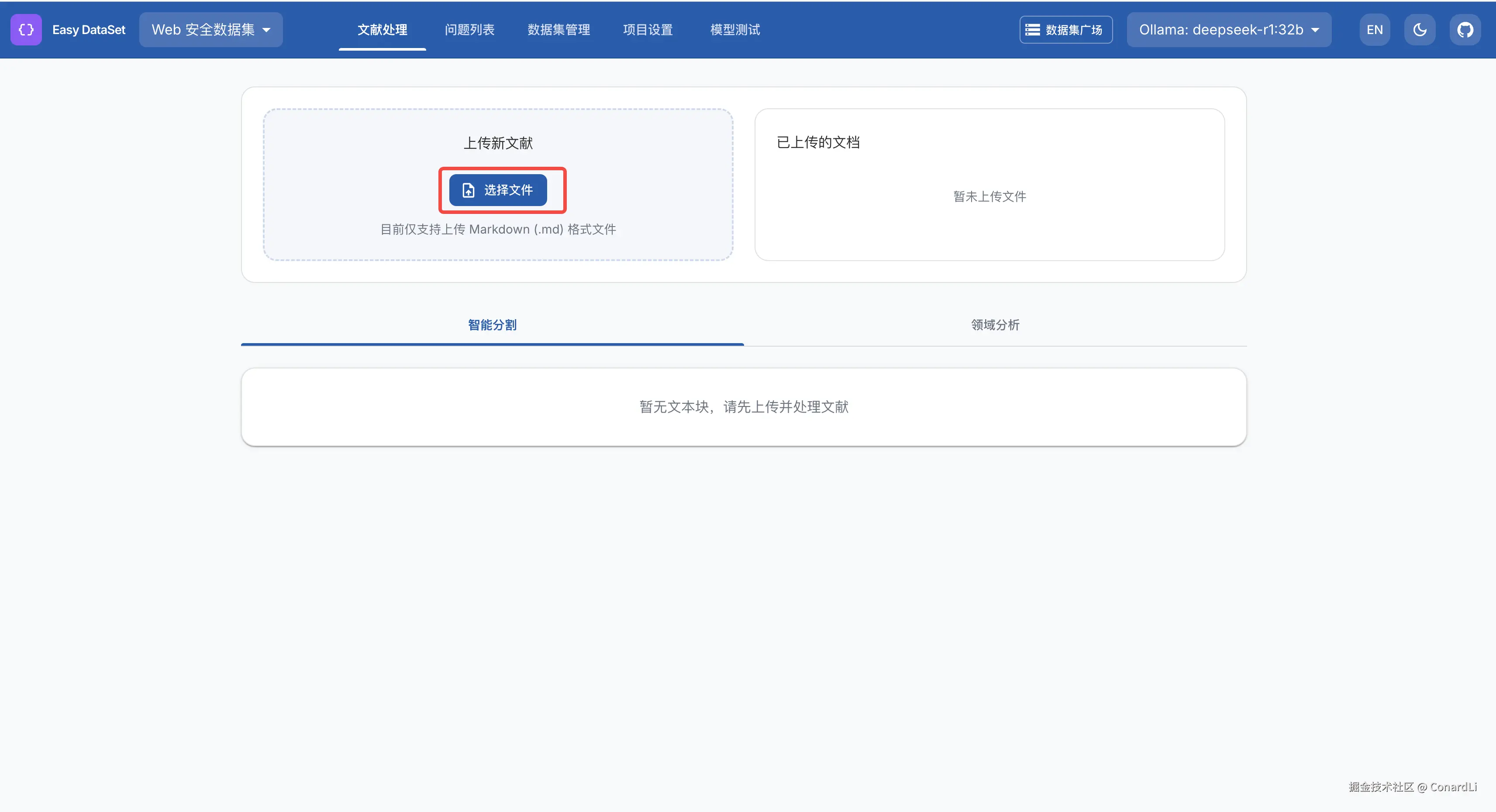Switch to the 领域分析 tab
The width and height of the screenshot is (1496, 812).
click(x=995, y=325)
